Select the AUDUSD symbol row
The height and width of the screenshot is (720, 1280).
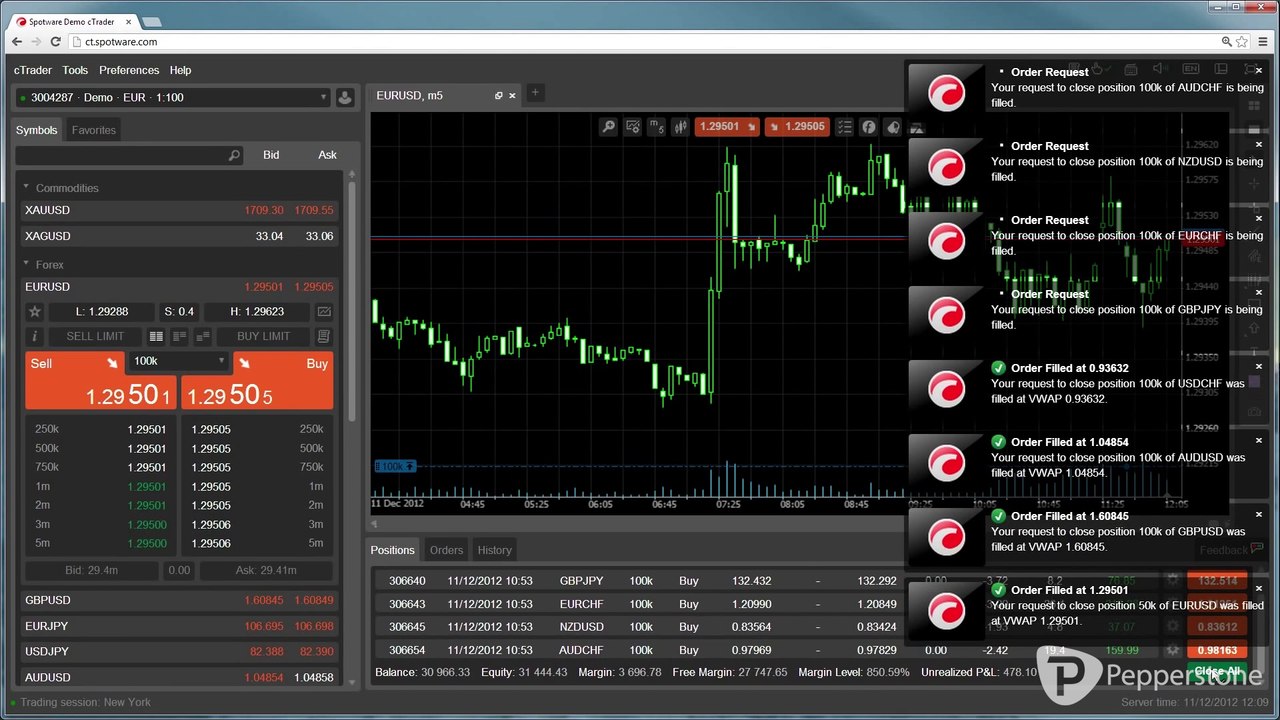179,677
